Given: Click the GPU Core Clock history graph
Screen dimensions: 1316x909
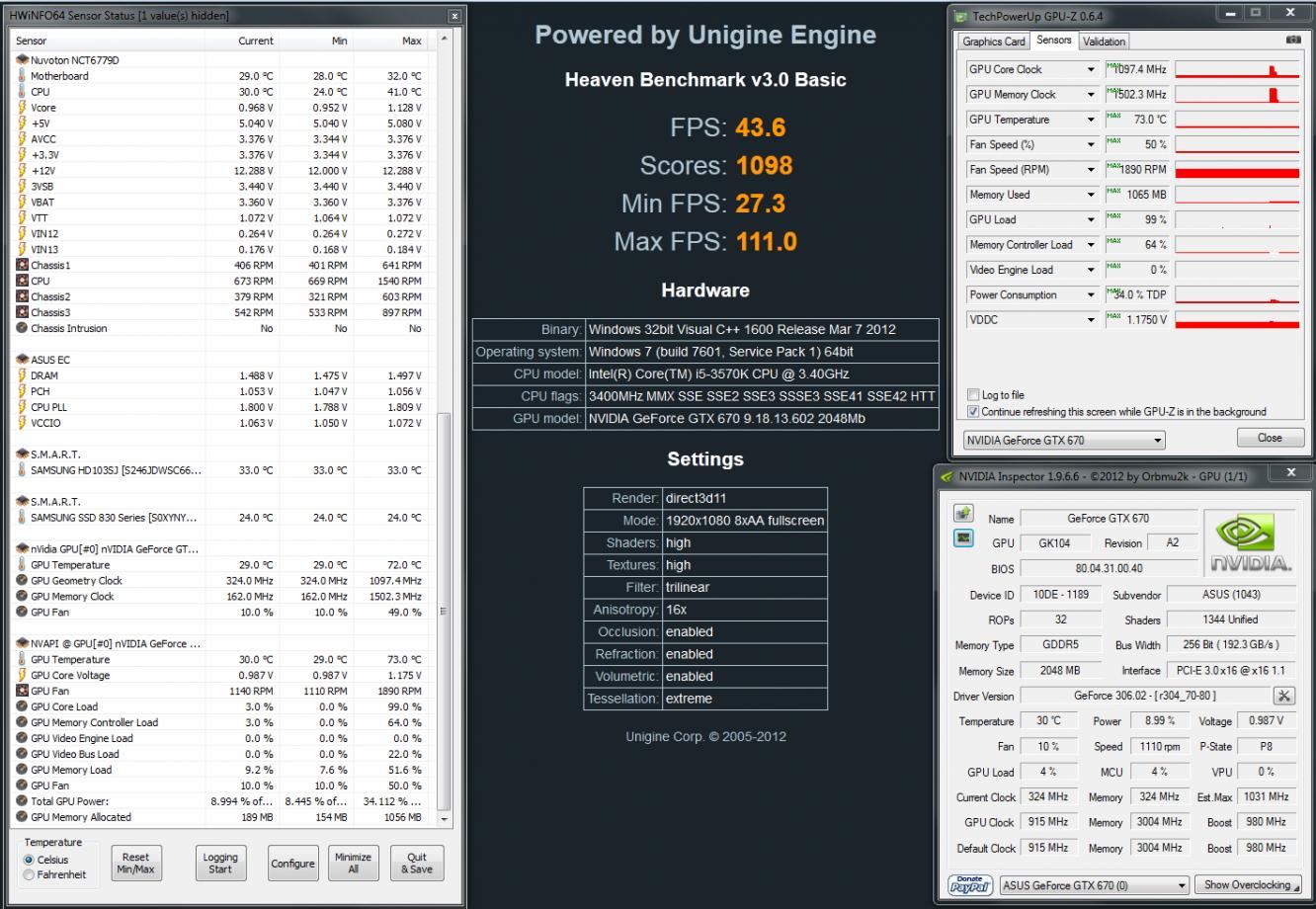Looking at the screenshot, I should click(1237, 69).
